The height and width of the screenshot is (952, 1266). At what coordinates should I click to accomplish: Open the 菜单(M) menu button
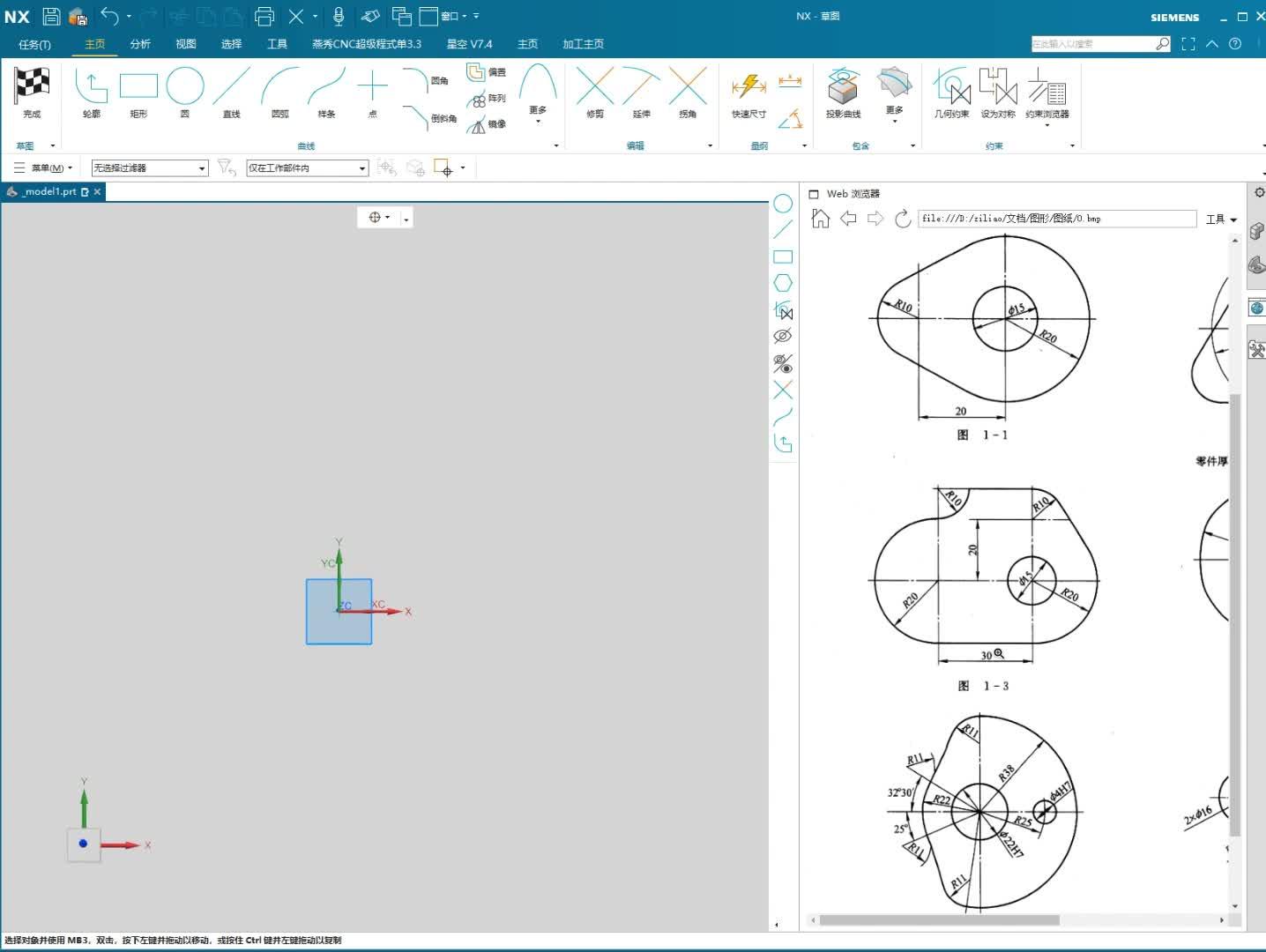coord(44,167)
